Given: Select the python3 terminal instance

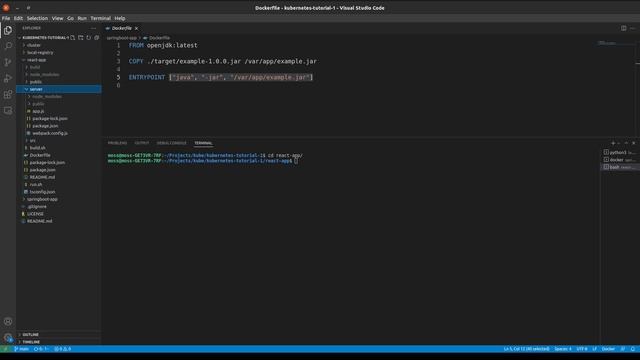Looking at the screenshot, I should (x=620, y=152).
